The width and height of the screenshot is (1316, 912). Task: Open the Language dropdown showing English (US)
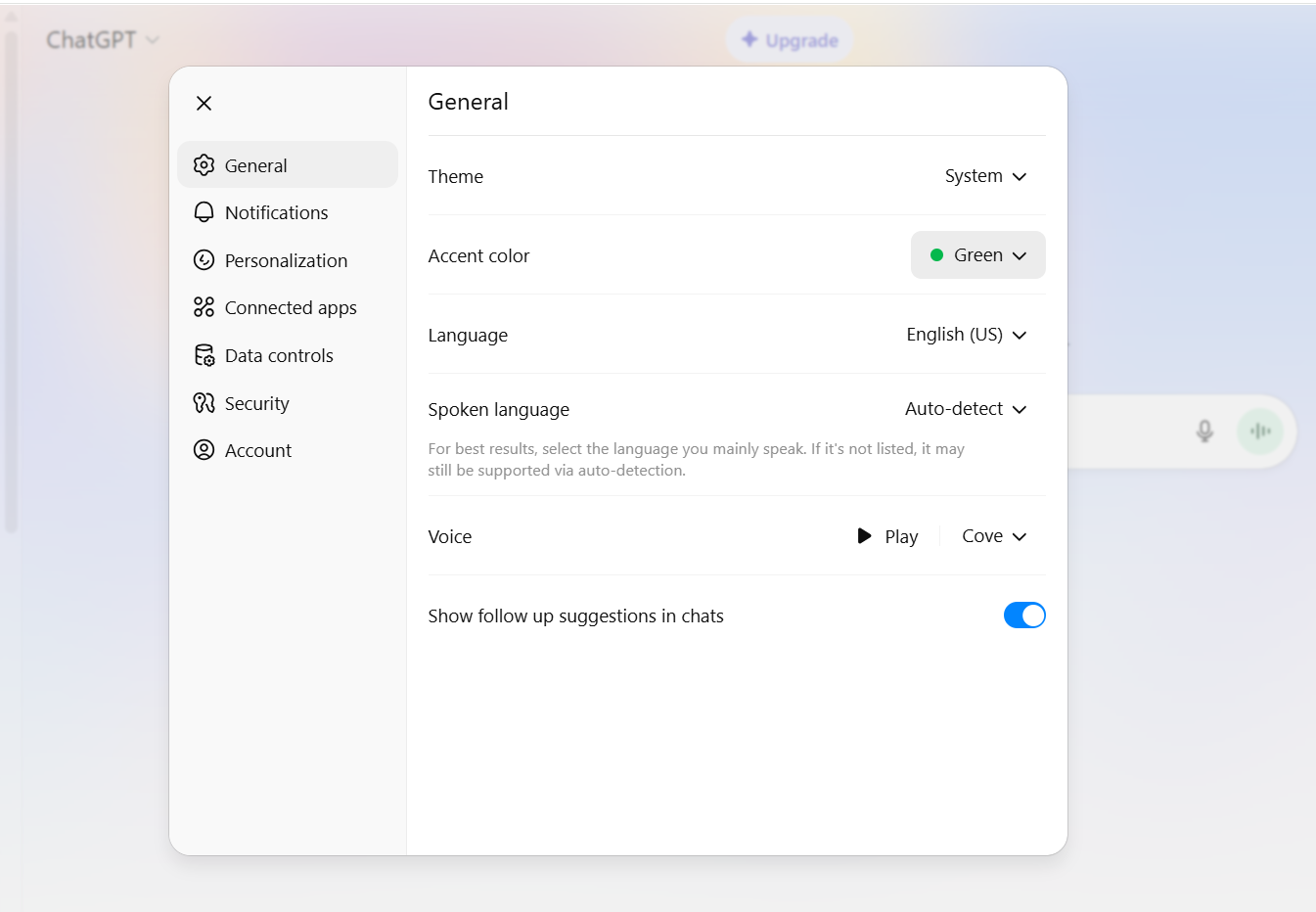click(x=966, y=335)
